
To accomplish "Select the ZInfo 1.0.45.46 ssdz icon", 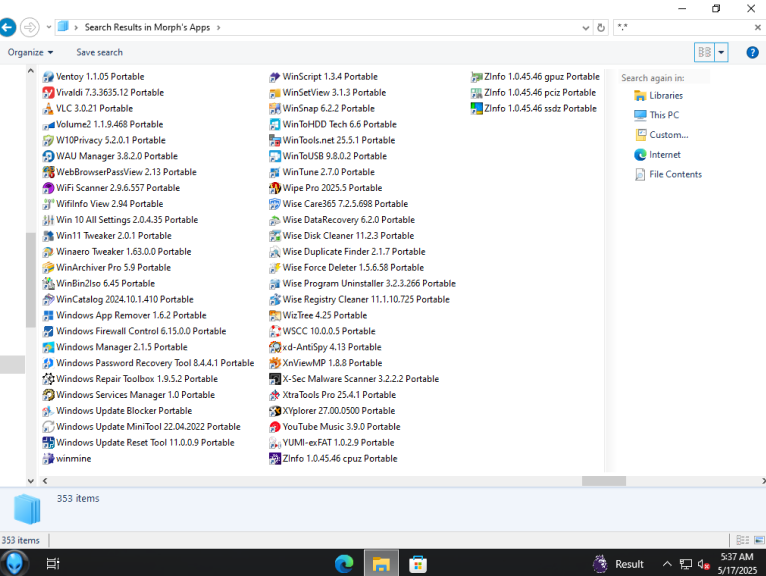I will [x=476, y=108].
